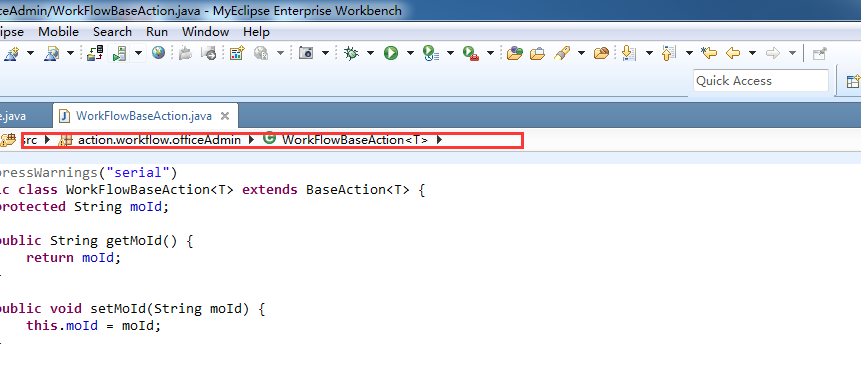Viewport: 861px width, 367px height.
Task: Click the Open Perspective icon
Action: point(853,81)
